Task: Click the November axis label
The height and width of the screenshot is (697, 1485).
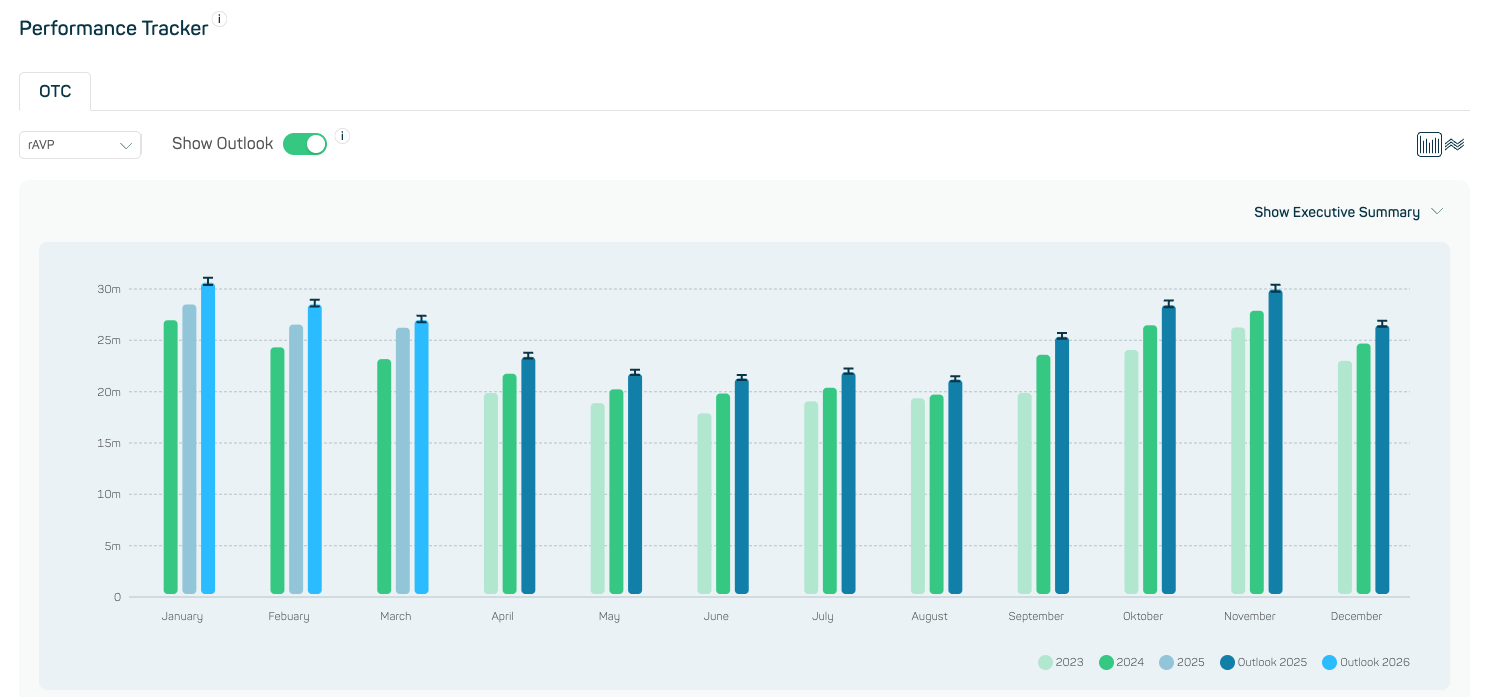Action: click(1250, 616)
